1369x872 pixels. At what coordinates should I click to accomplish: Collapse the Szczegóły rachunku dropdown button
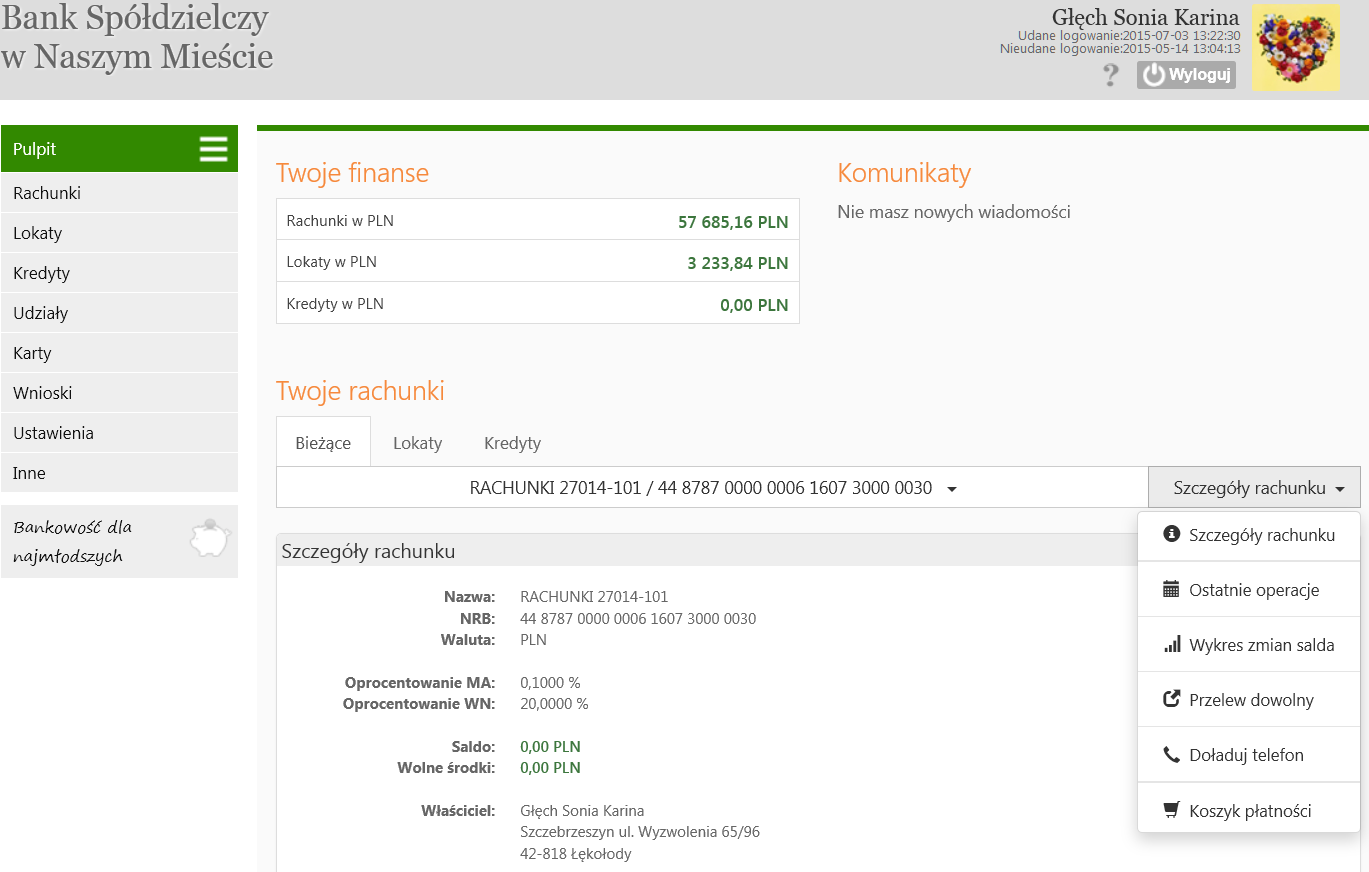point(1254,488)
